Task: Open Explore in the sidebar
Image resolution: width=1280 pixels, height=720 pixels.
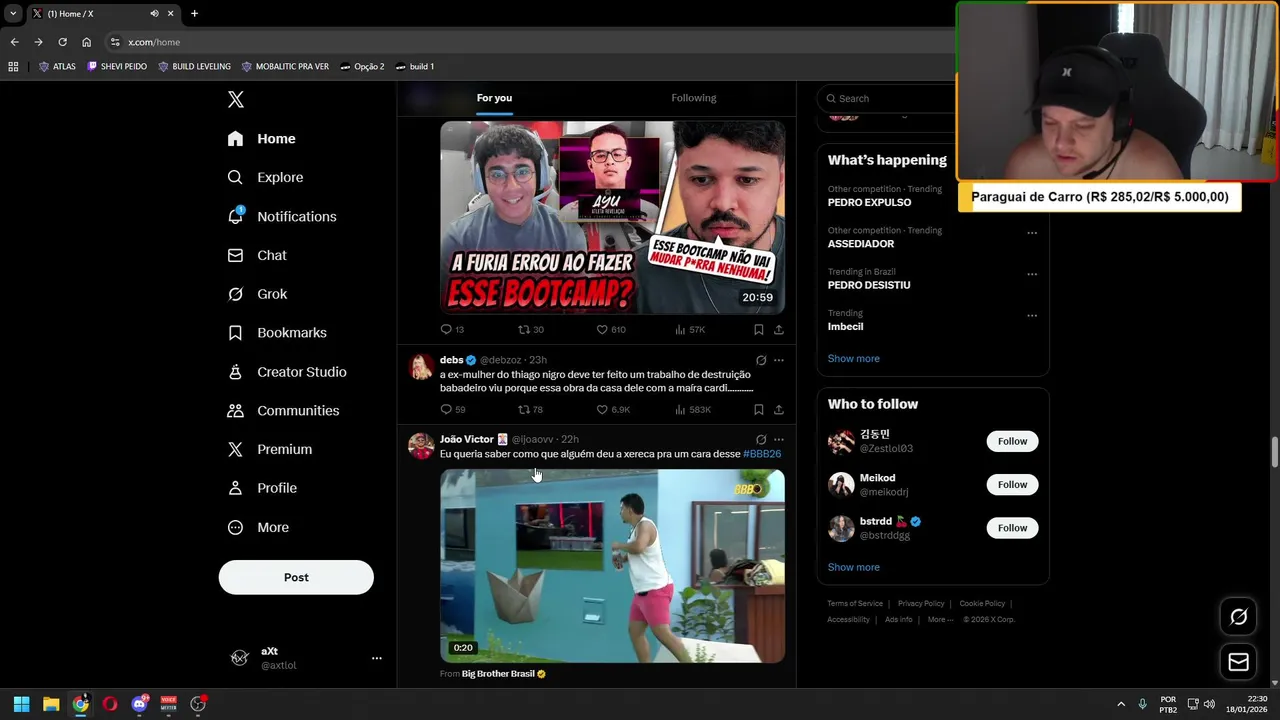Action: [x=265, y=177]
